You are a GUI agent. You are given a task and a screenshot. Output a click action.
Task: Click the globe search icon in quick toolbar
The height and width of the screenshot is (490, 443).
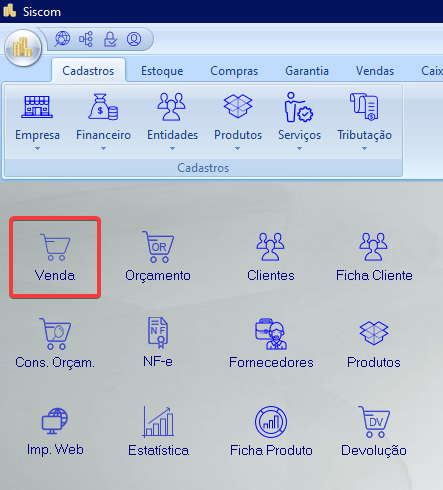point(62,39)
